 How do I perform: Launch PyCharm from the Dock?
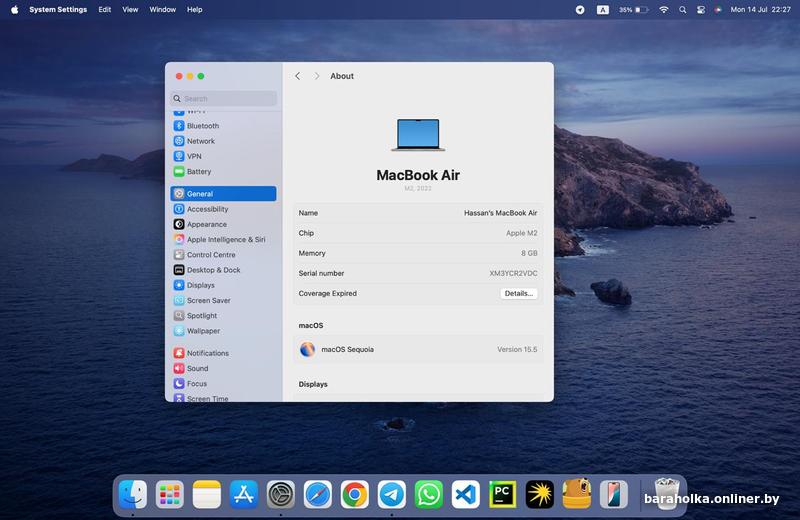click(x=503, y=494)
